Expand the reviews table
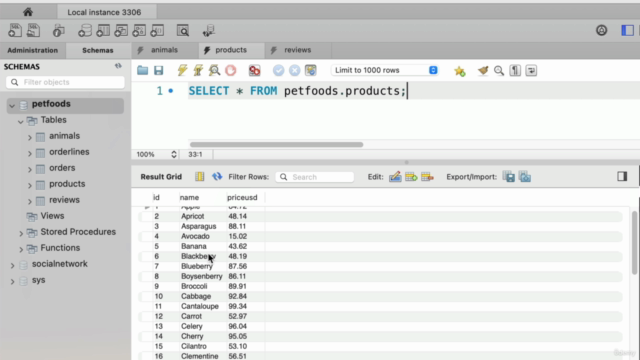 (29, 201)
